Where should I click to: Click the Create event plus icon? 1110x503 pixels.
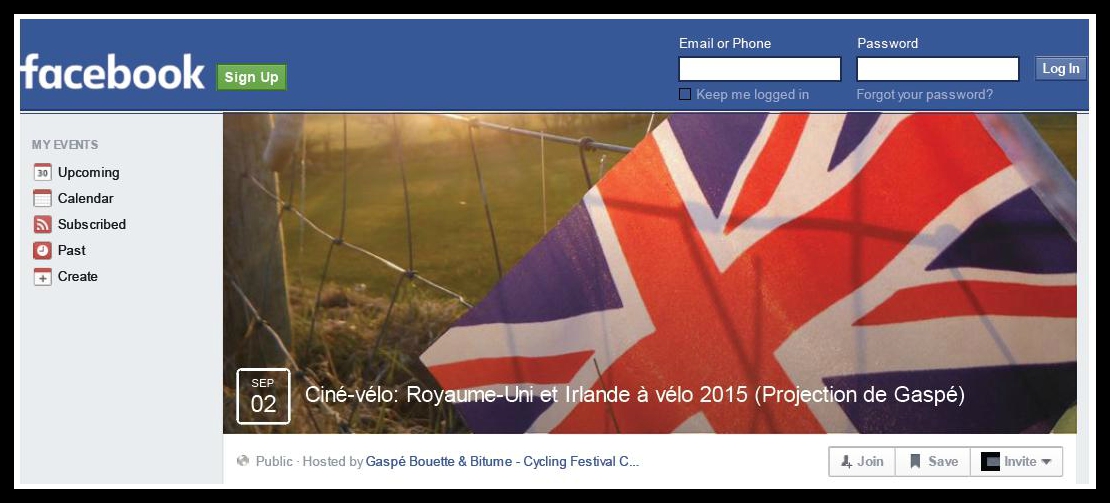42,277
